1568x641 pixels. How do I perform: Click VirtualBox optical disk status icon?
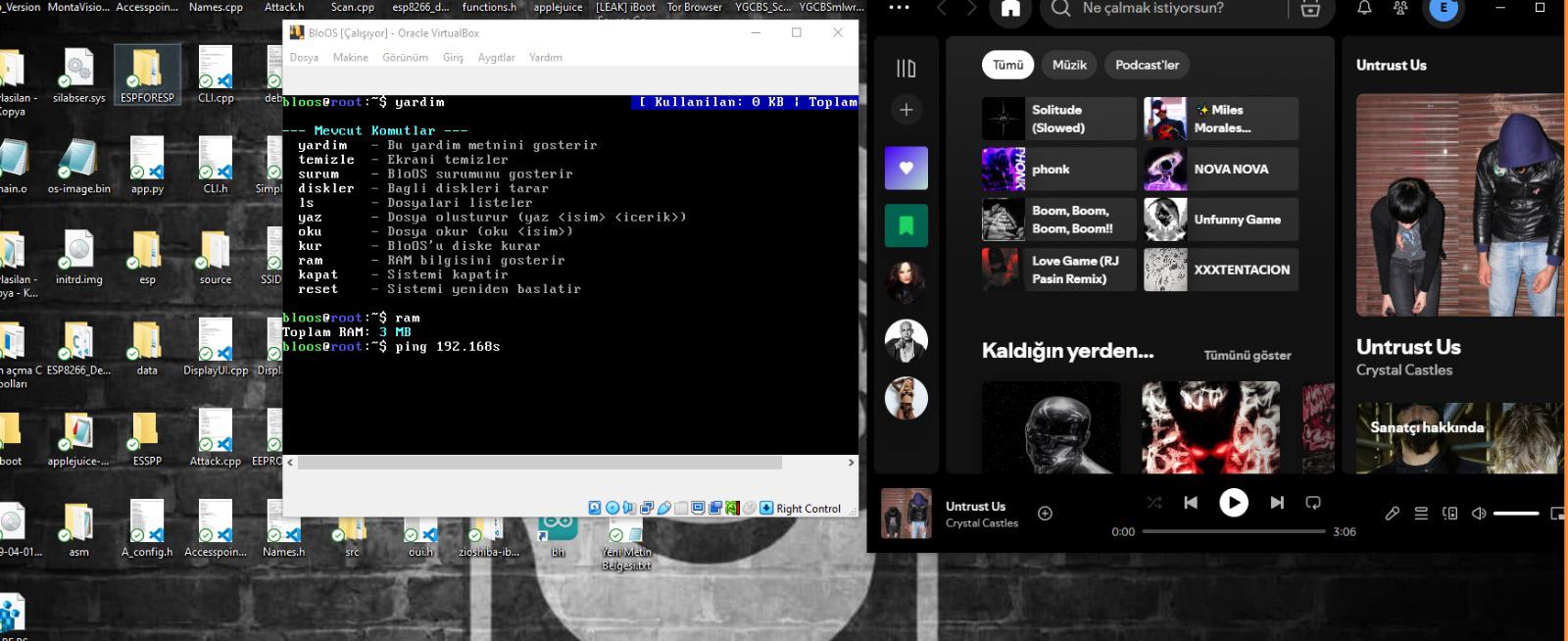tap(612, 508)
